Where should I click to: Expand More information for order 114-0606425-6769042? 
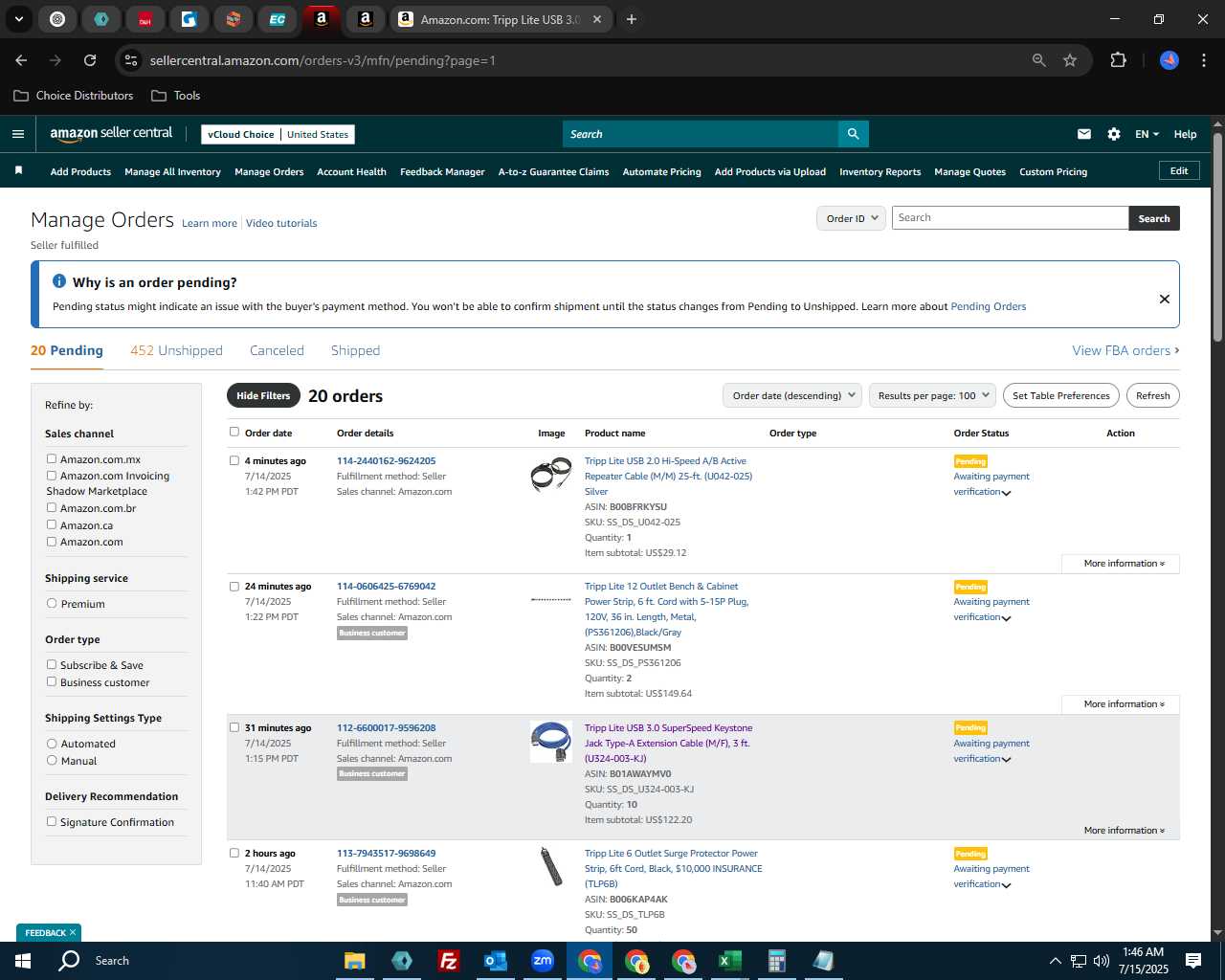pos(1124,704)
